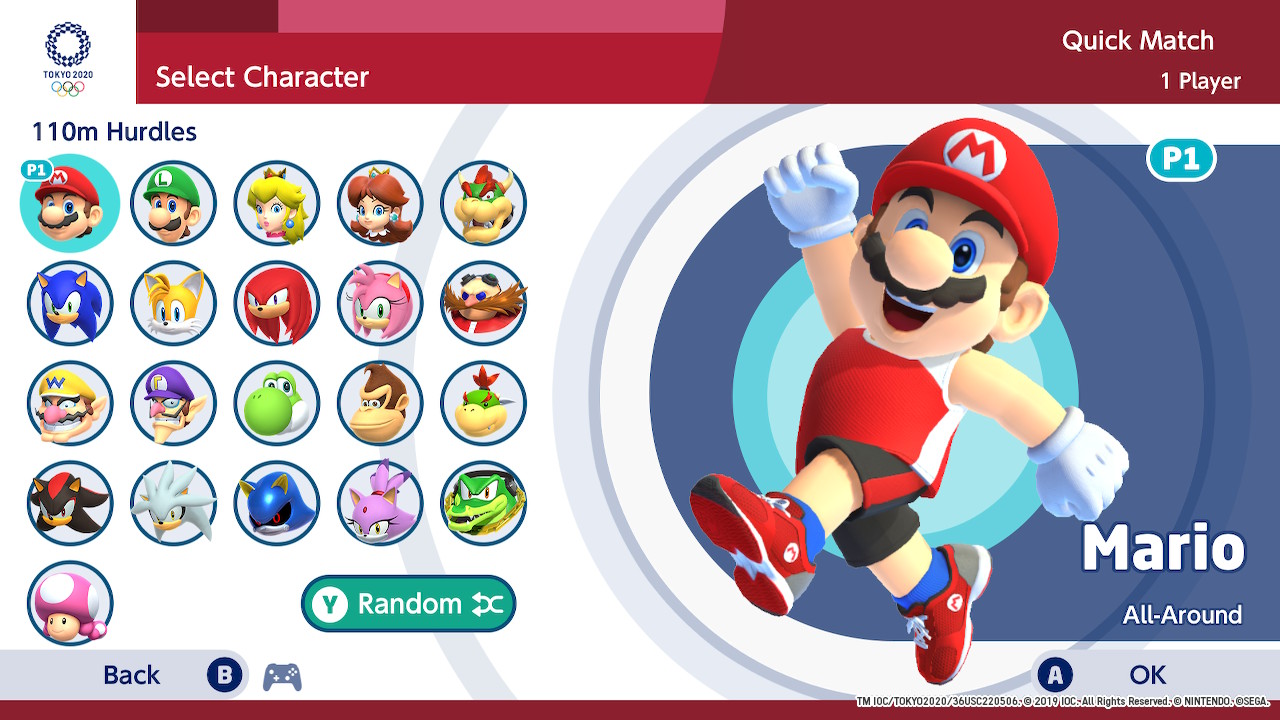Click the Random character button
The height and width of the screenshot is (720, 1280).
click(x=409, y=604)
